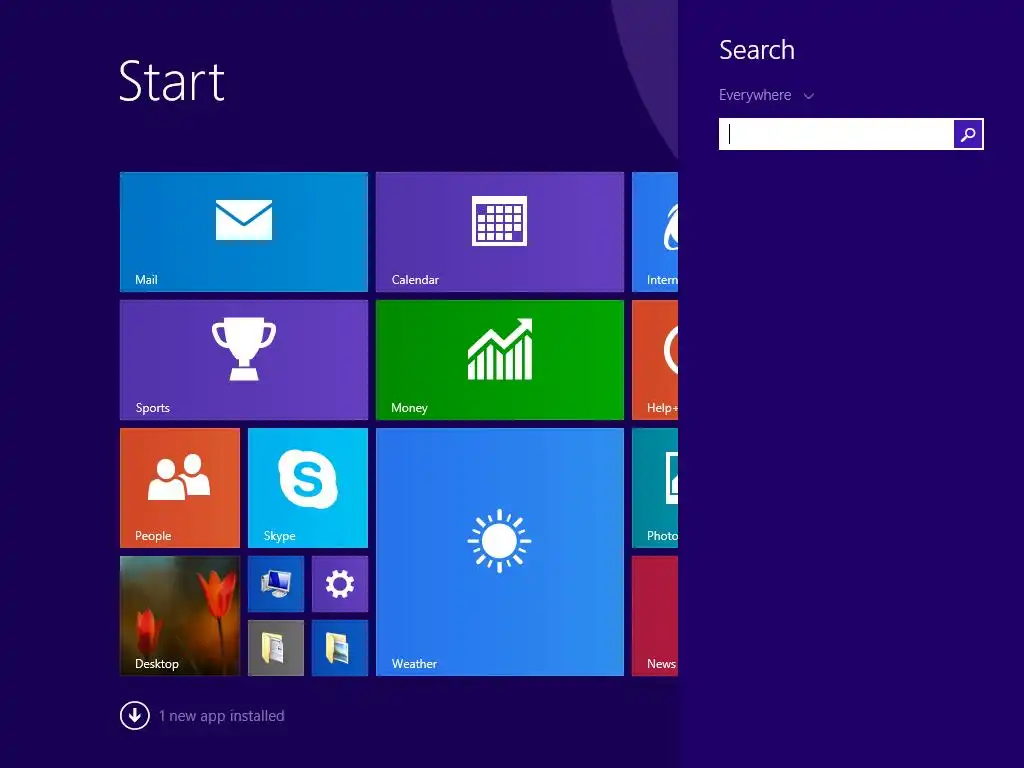Open the PC settings gear tile

click(x=340, y=584)
